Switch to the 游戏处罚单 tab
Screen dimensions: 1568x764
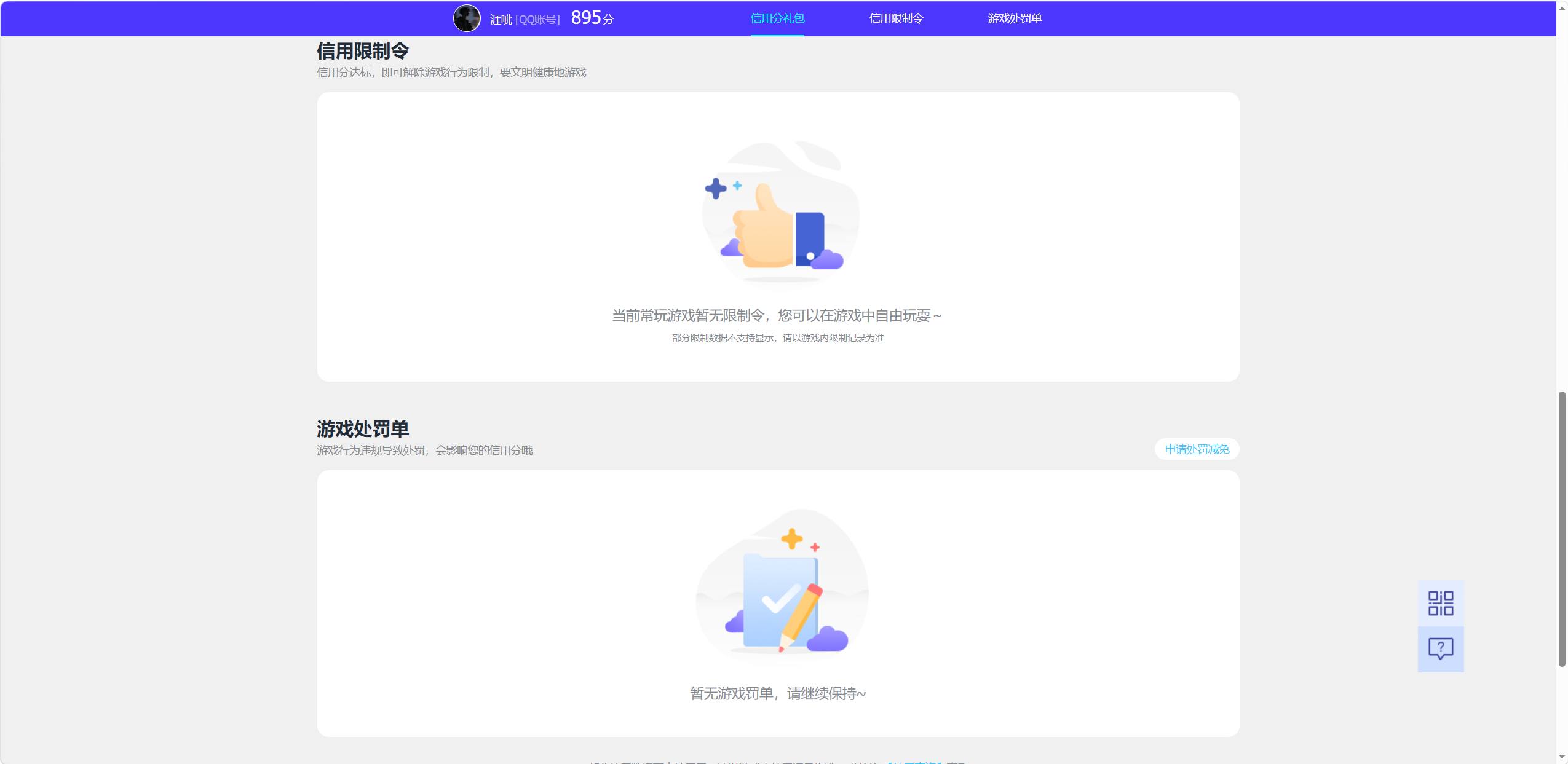tap(1015, 18)
